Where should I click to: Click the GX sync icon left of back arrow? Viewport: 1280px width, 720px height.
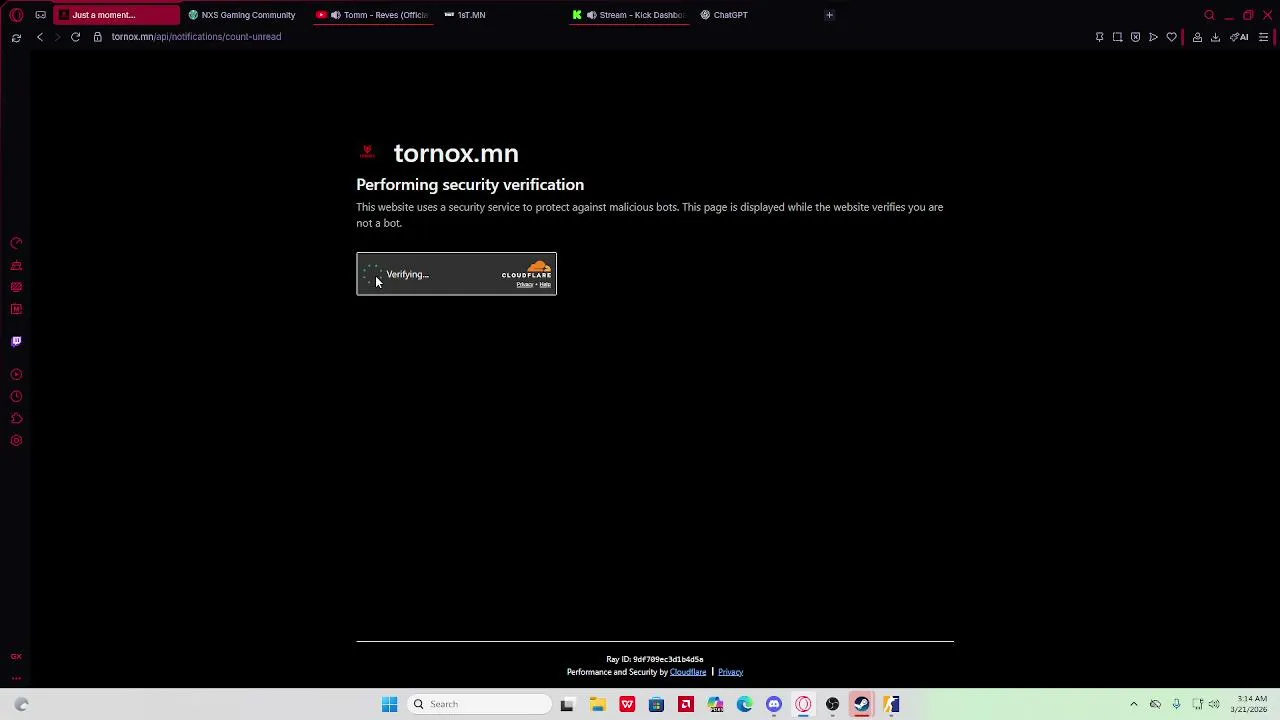[16, 37]
